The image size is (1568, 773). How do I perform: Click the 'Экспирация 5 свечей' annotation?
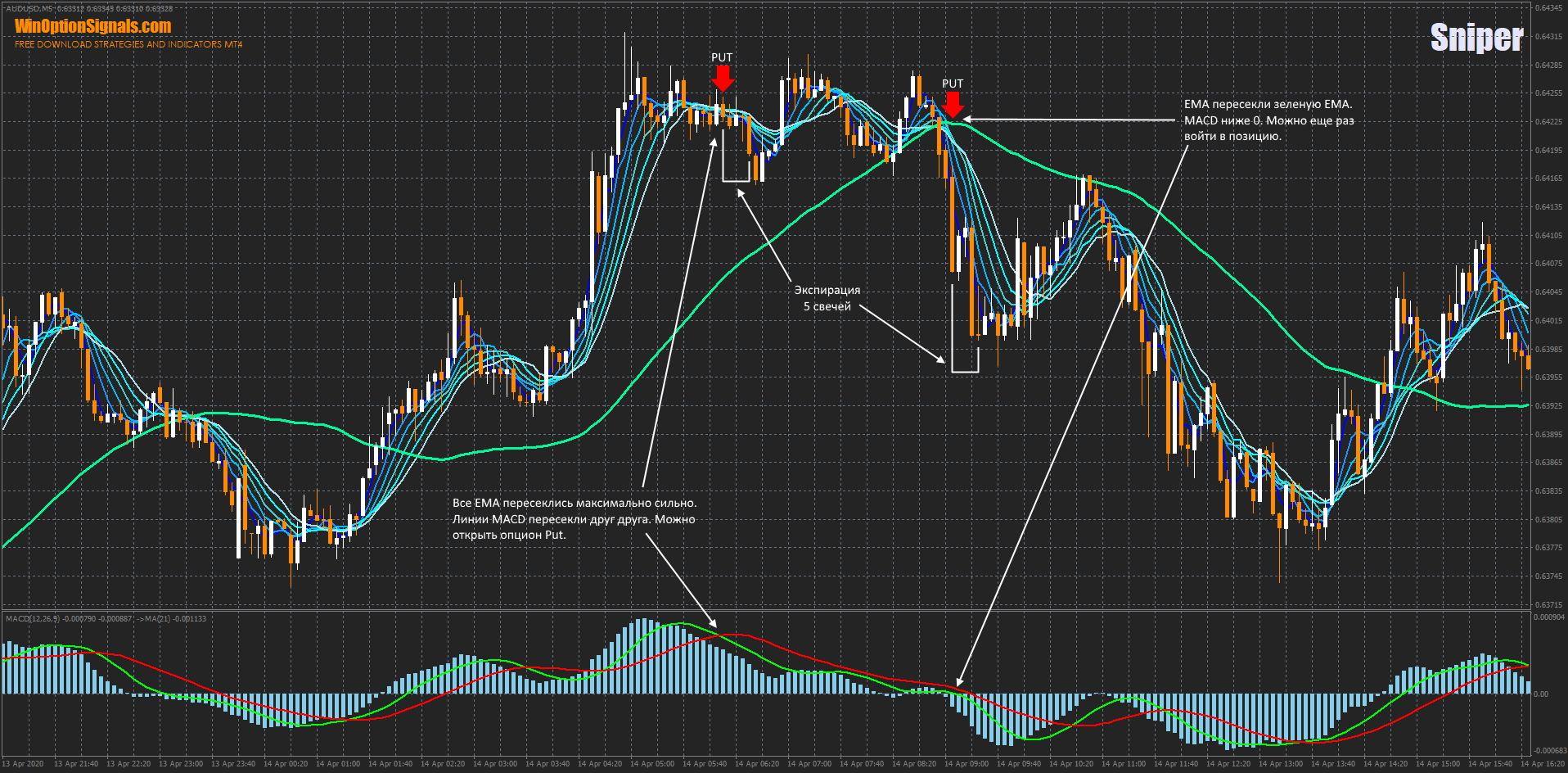click(x=827, y=298)
